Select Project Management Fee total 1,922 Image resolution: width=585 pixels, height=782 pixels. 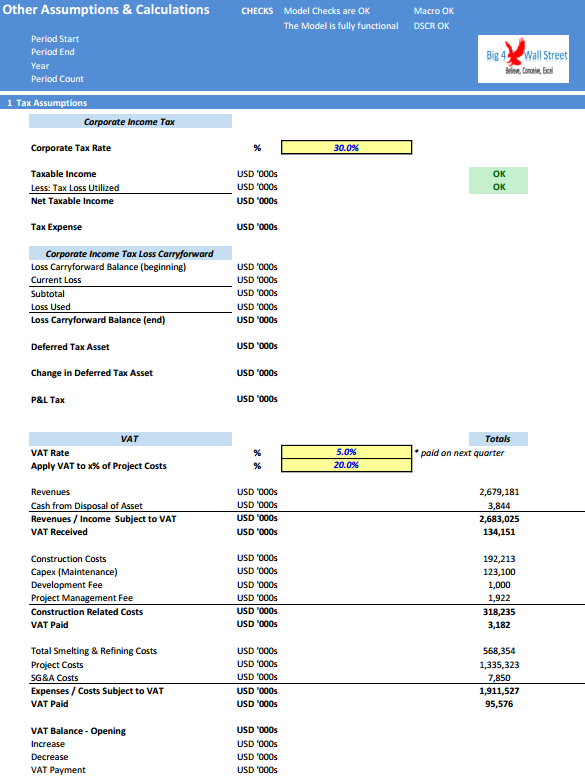pos(499,598)
